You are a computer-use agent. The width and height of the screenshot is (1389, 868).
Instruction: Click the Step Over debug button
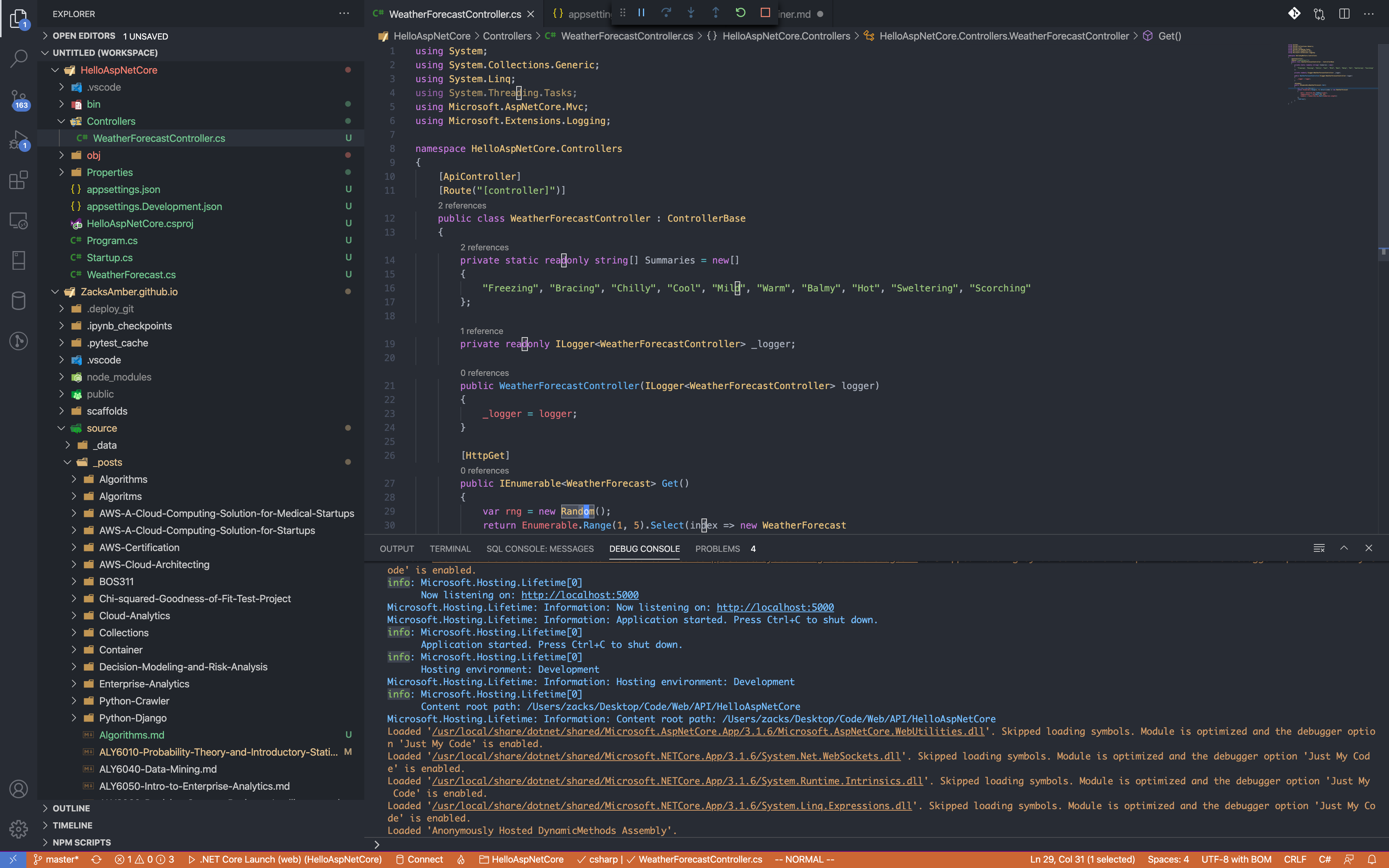pyautogui.click(x=666, y=13)
